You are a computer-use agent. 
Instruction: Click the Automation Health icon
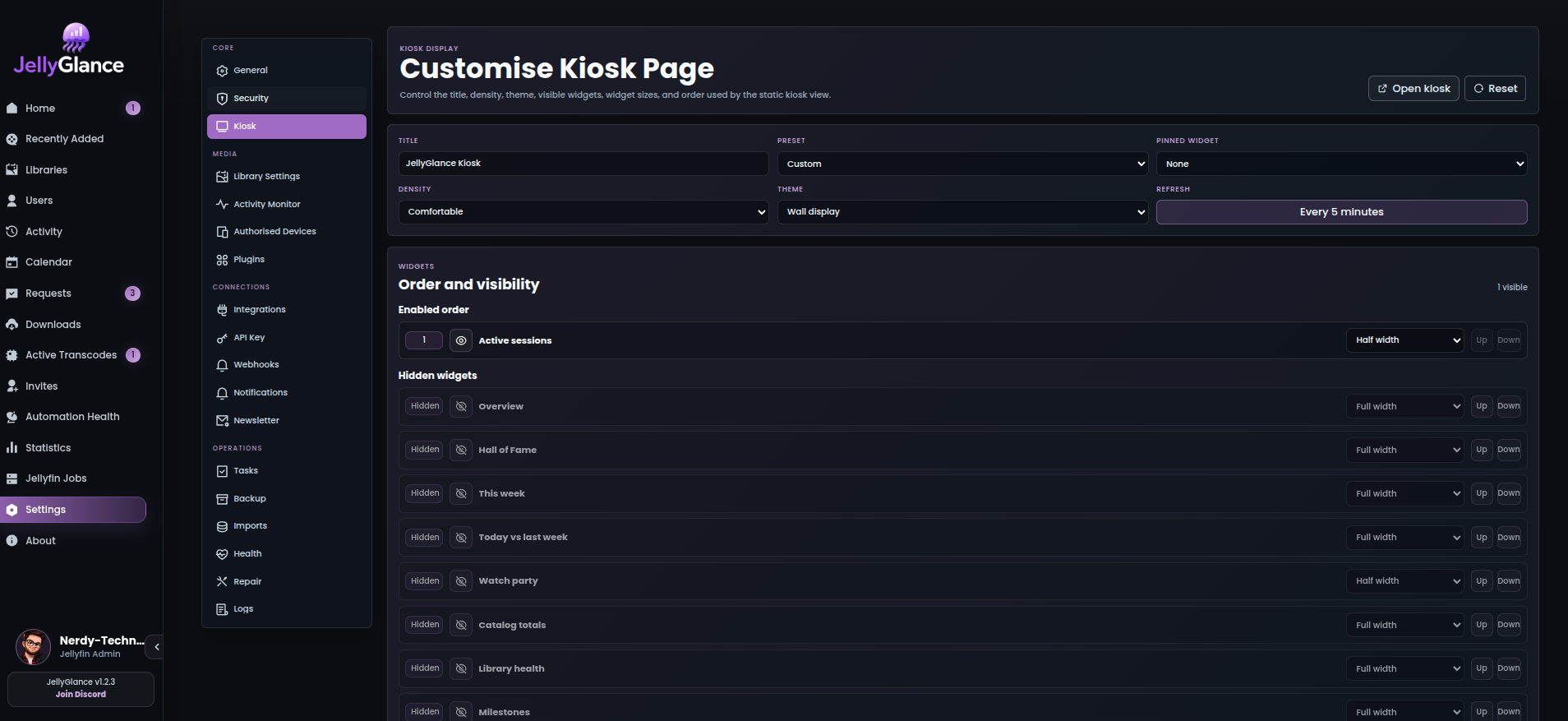click(x=12, y=417)
